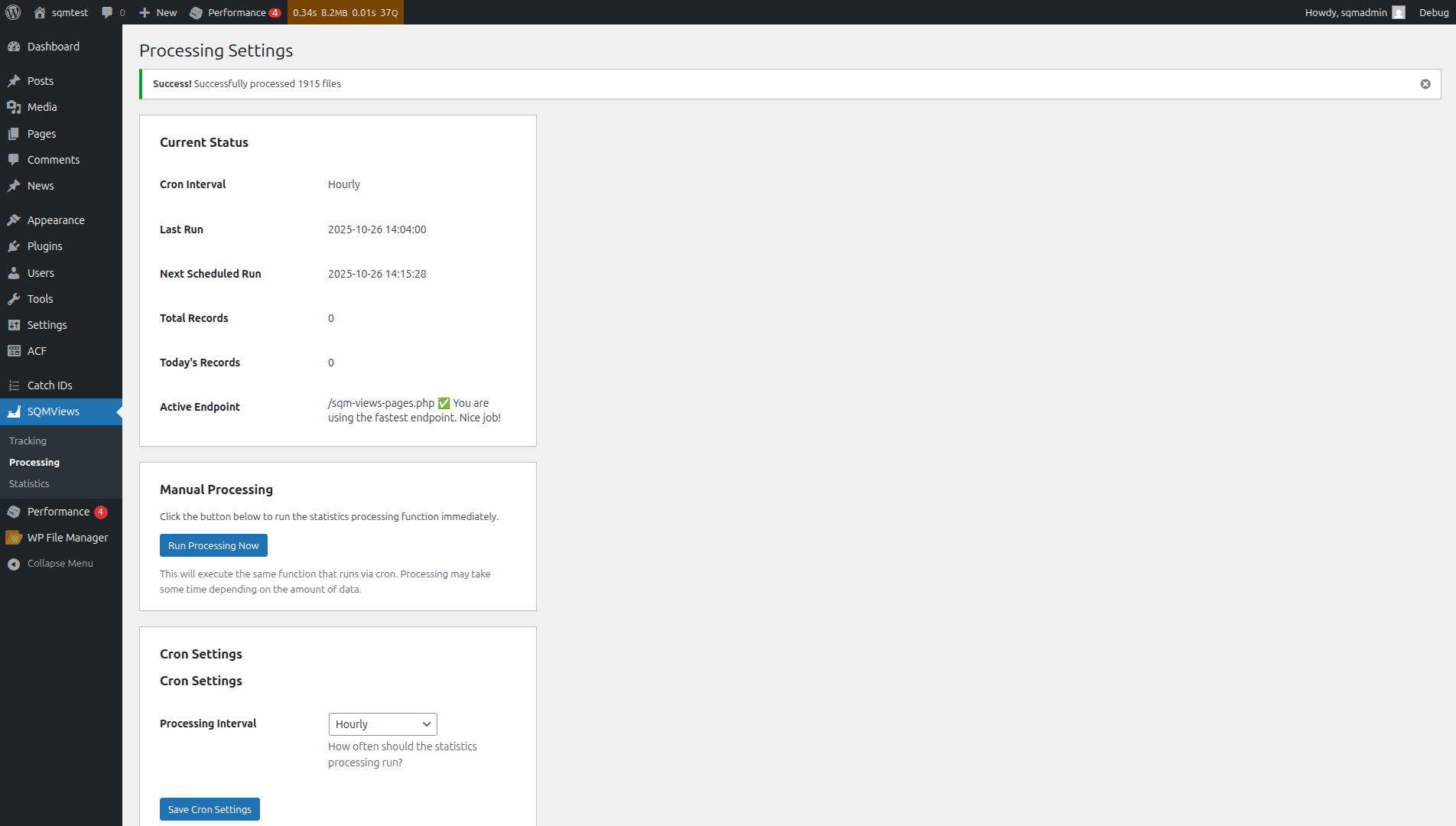This screenshot has width=1456, height=826.
Task: Select the Tools wrench icon
Action: click(15, 298)
